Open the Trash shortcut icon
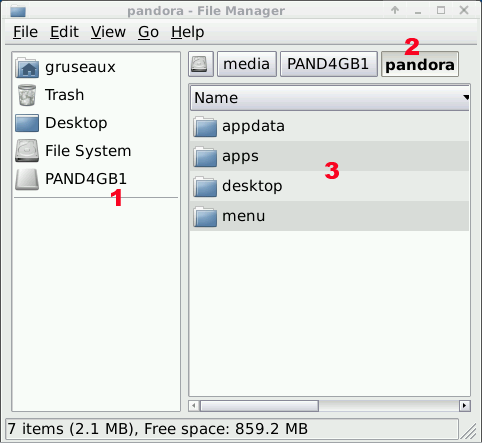482x443 pixels. point(27,95)
